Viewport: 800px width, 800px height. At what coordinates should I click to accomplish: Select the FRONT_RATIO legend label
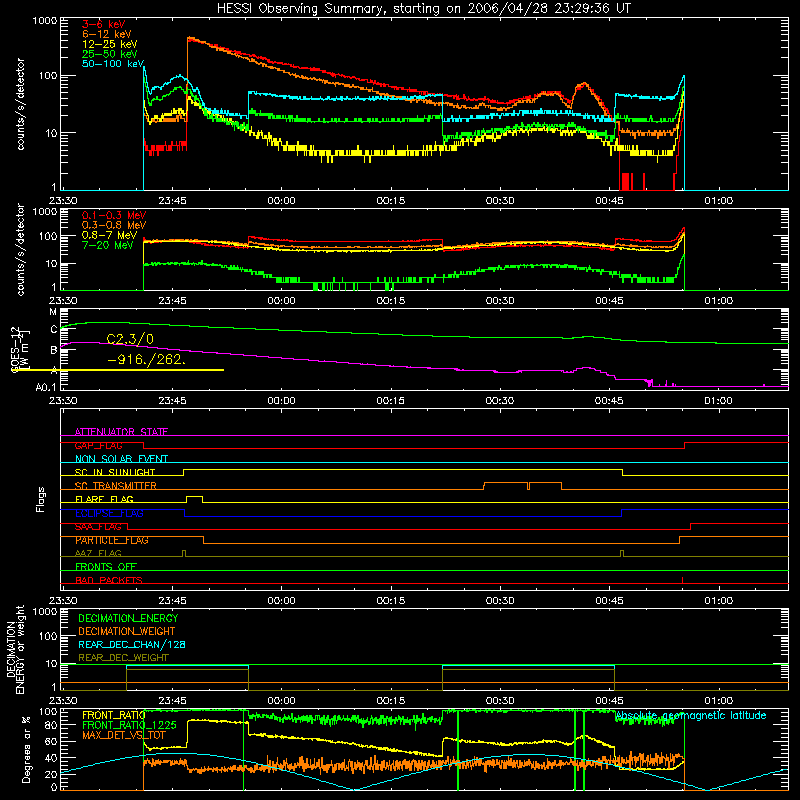[x=114, y=715]
